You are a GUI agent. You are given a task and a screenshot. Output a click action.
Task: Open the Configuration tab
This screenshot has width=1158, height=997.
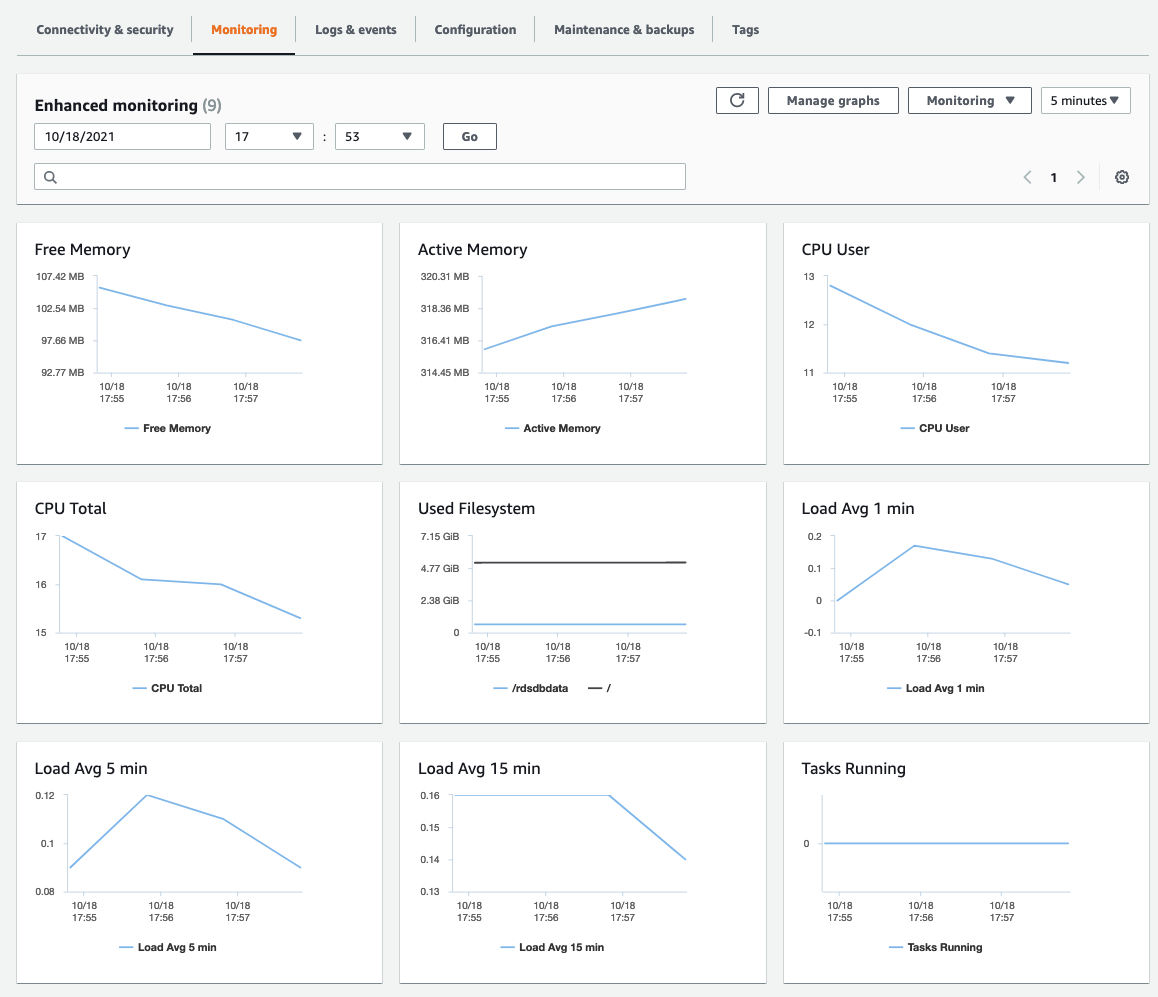[475, 29]
